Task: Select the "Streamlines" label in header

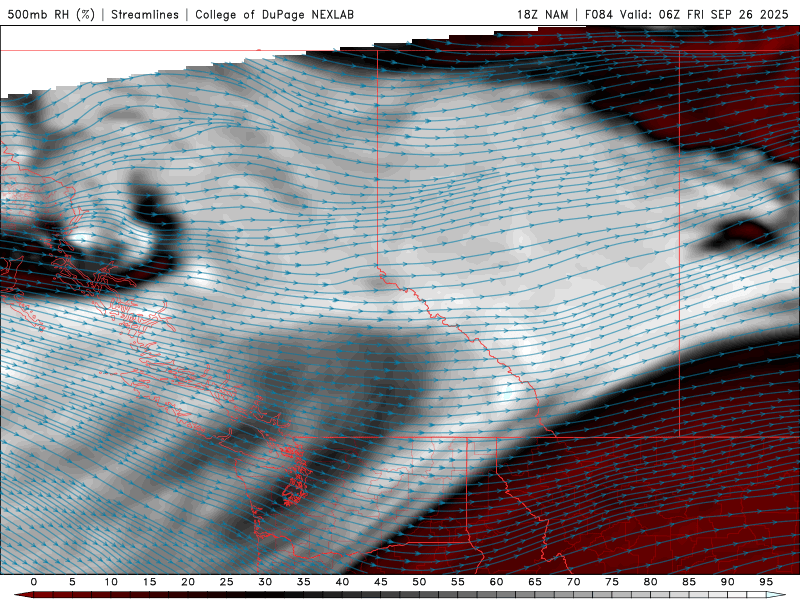Action: pyautogui.click(x=145, y=14)
